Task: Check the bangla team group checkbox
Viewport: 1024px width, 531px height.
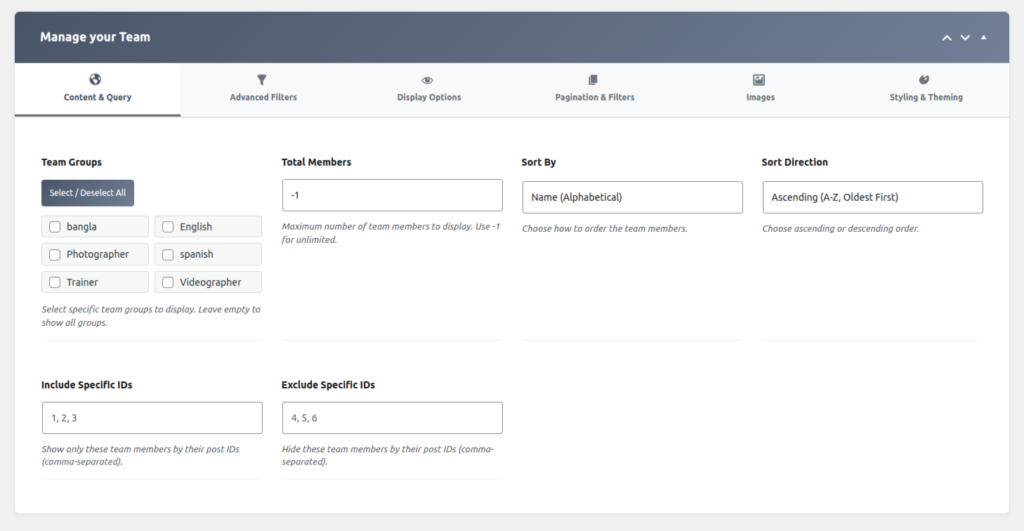Action: tap(55, 227)
